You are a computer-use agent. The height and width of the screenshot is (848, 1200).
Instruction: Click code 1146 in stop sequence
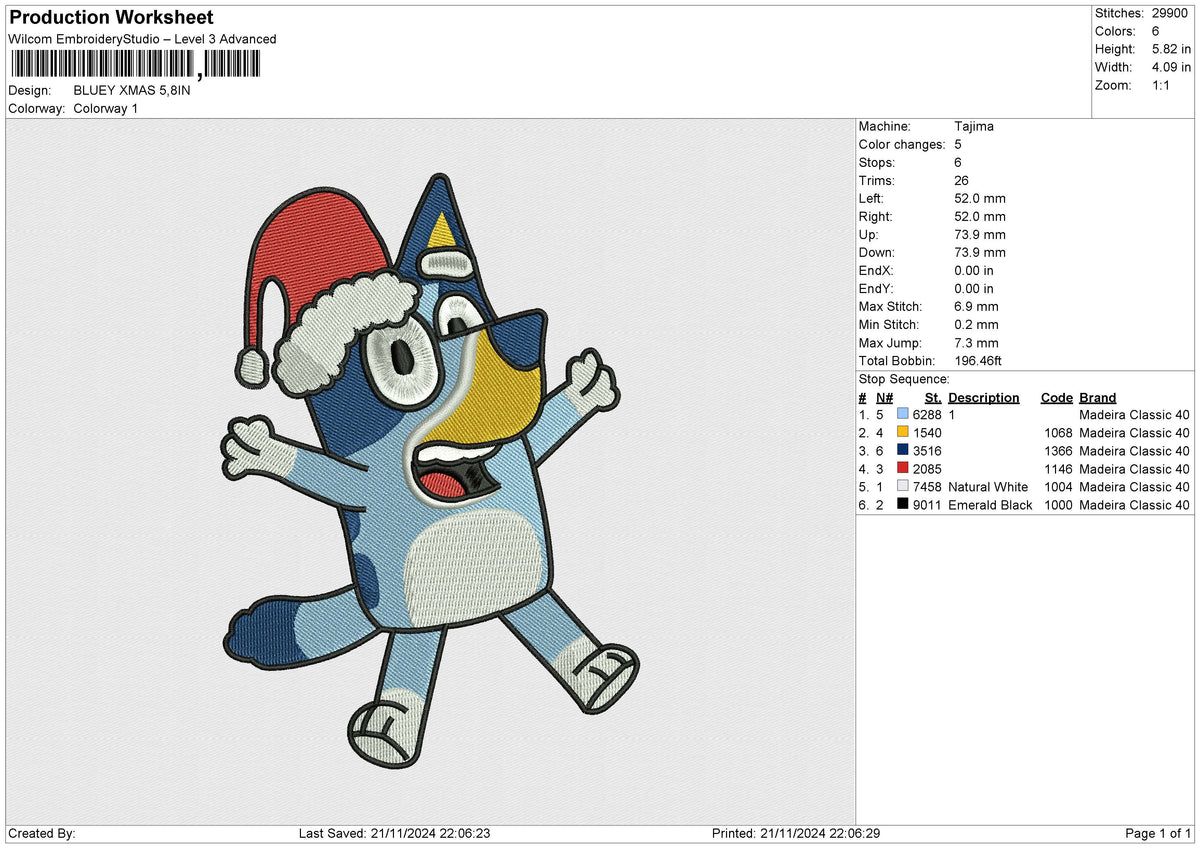1057,469
